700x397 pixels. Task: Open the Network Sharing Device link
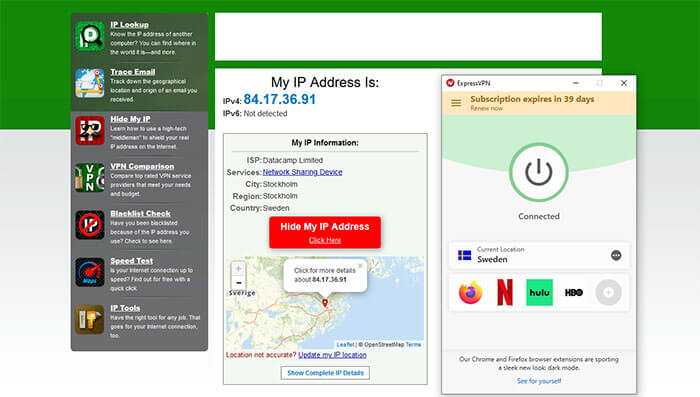click(302, 172)
